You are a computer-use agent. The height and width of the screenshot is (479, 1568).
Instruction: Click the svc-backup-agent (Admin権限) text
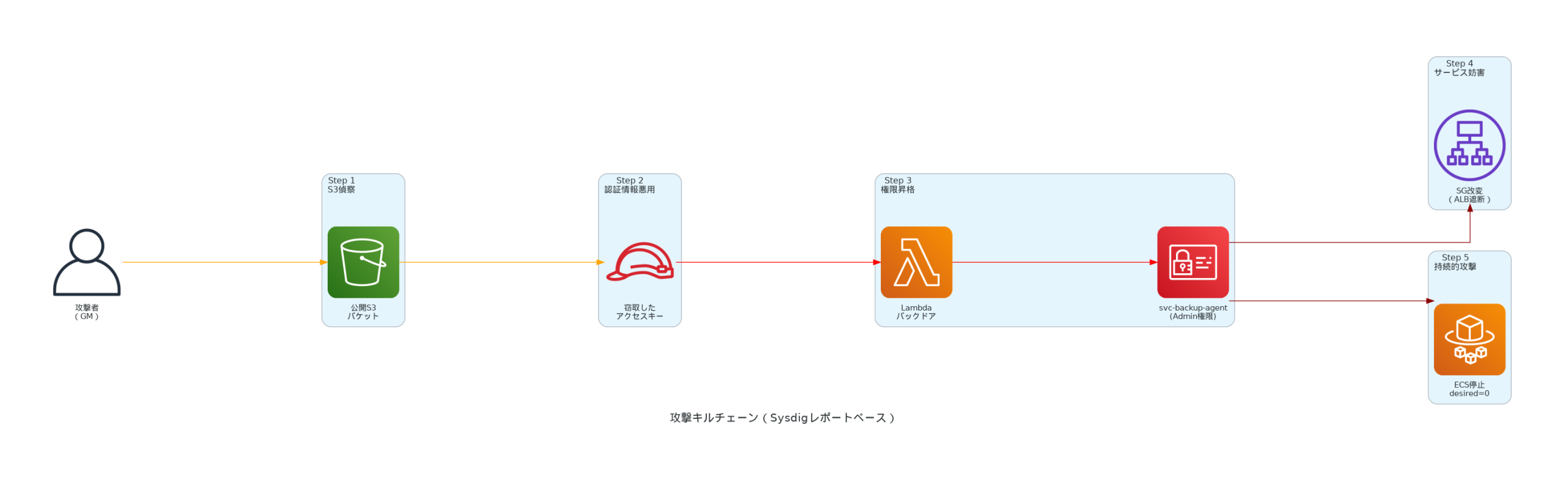(1192, 312)
